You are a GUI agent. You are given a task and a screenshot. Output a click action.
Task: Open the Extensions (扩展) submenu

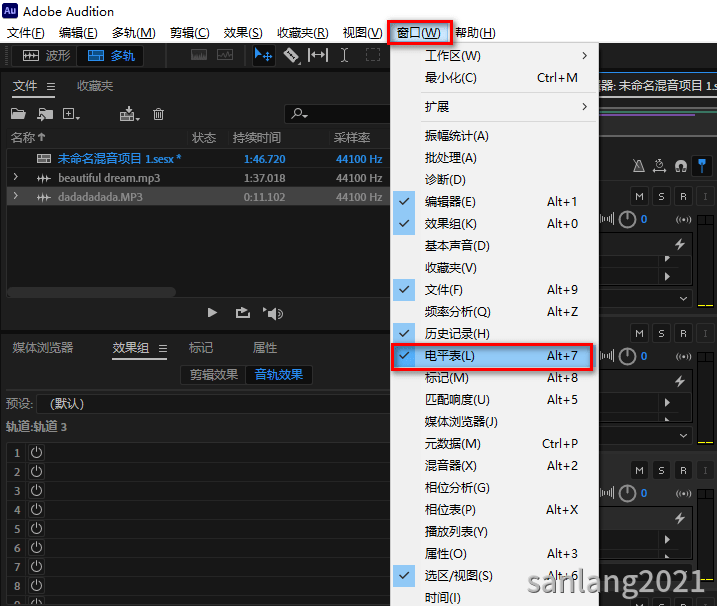click(x=495, y=107)
